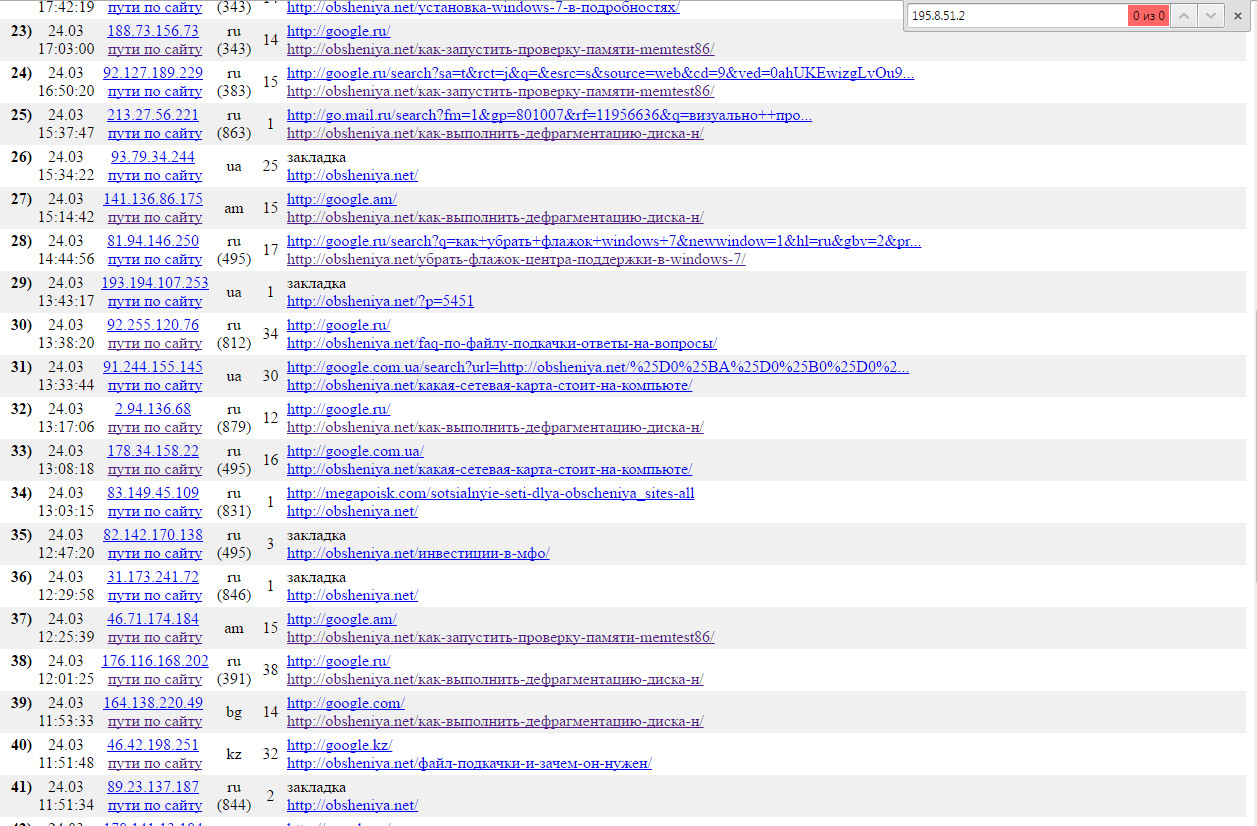Select region number (863) in row 25
This screenshot has width=1257, height=826.
click(234, 133)
